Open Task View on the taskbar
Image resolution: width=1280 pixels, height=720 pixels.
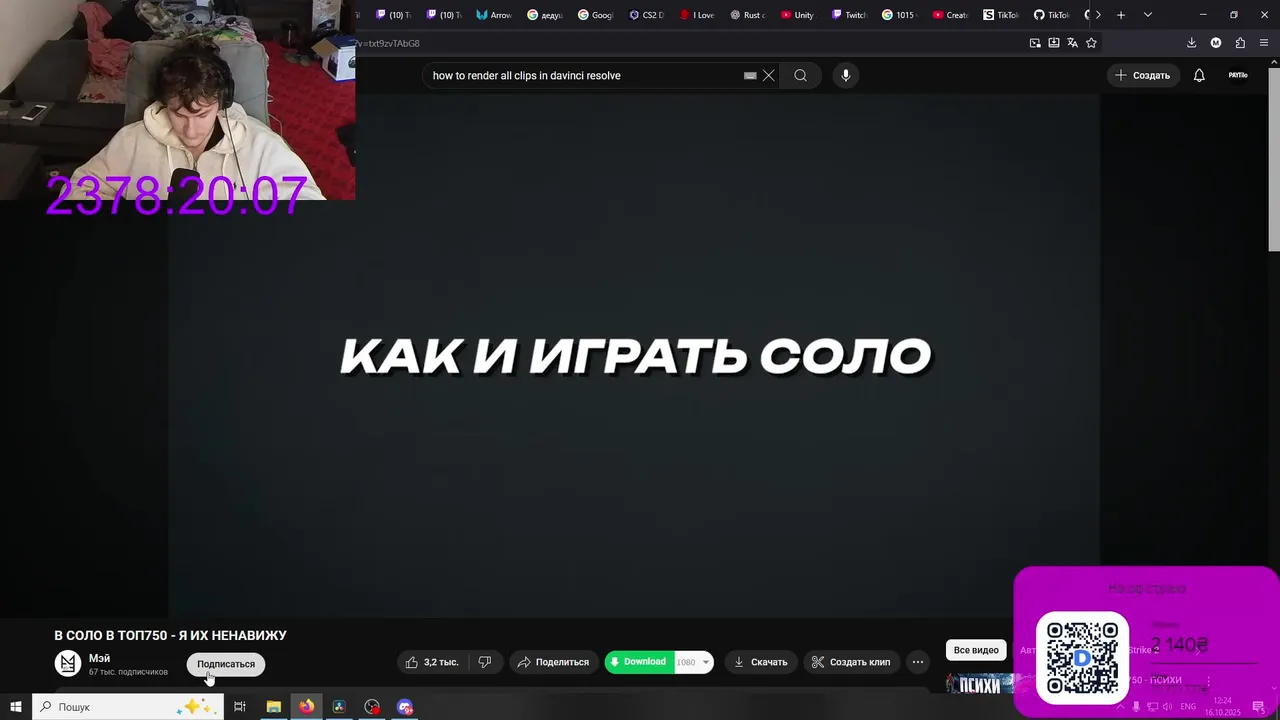tap(240, 707)
